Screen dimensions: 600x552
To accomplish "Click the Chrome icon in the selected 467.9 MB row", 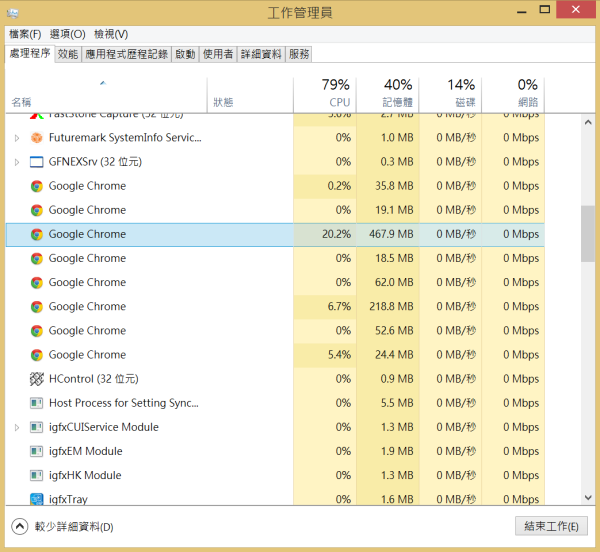I will [36, 234].
